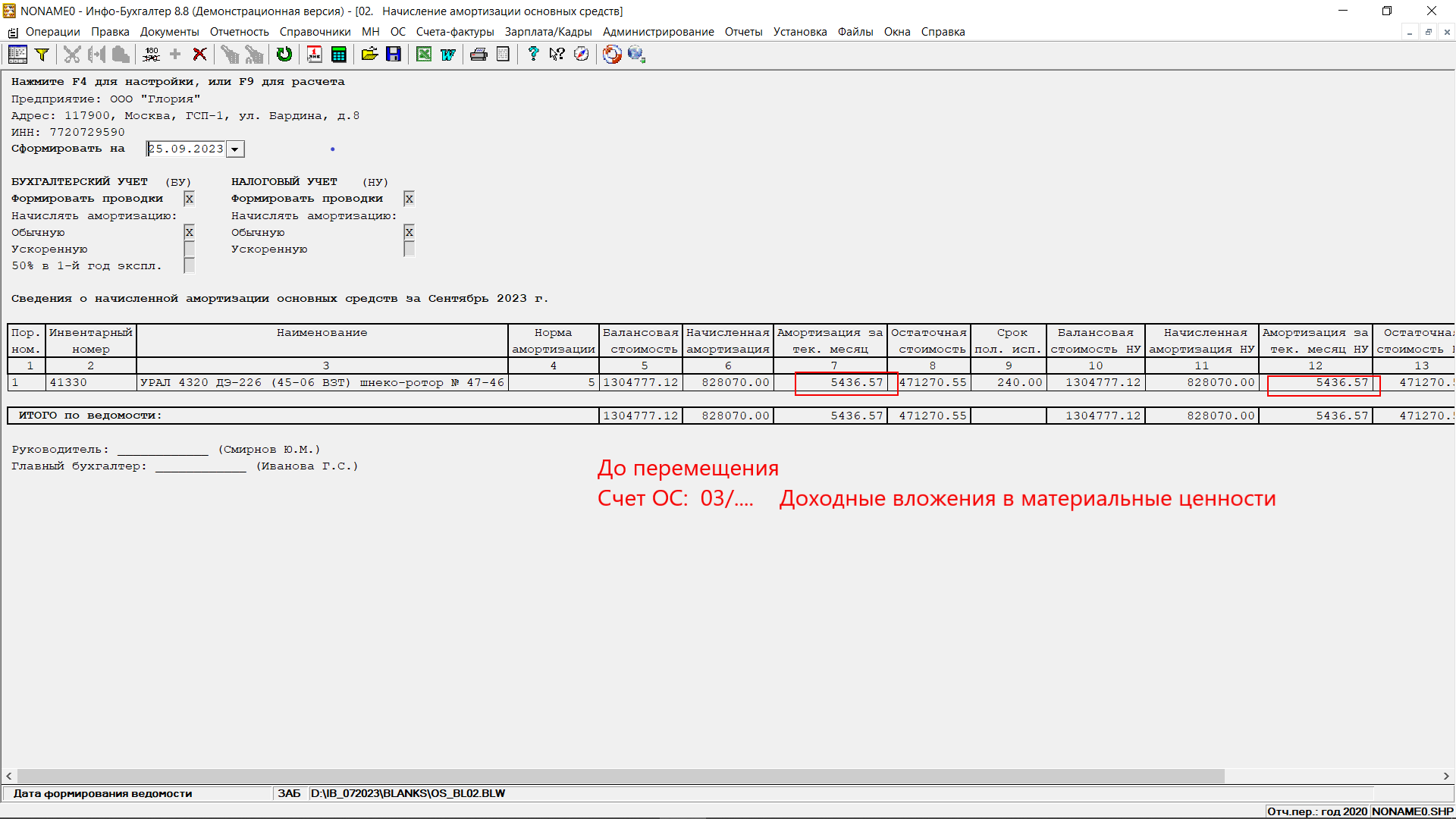Image resolution: width=1456 pixels, height=819 pixels.
Task: Toggle БУ 'Обычную' amortization checkbox
Action: 190,232
